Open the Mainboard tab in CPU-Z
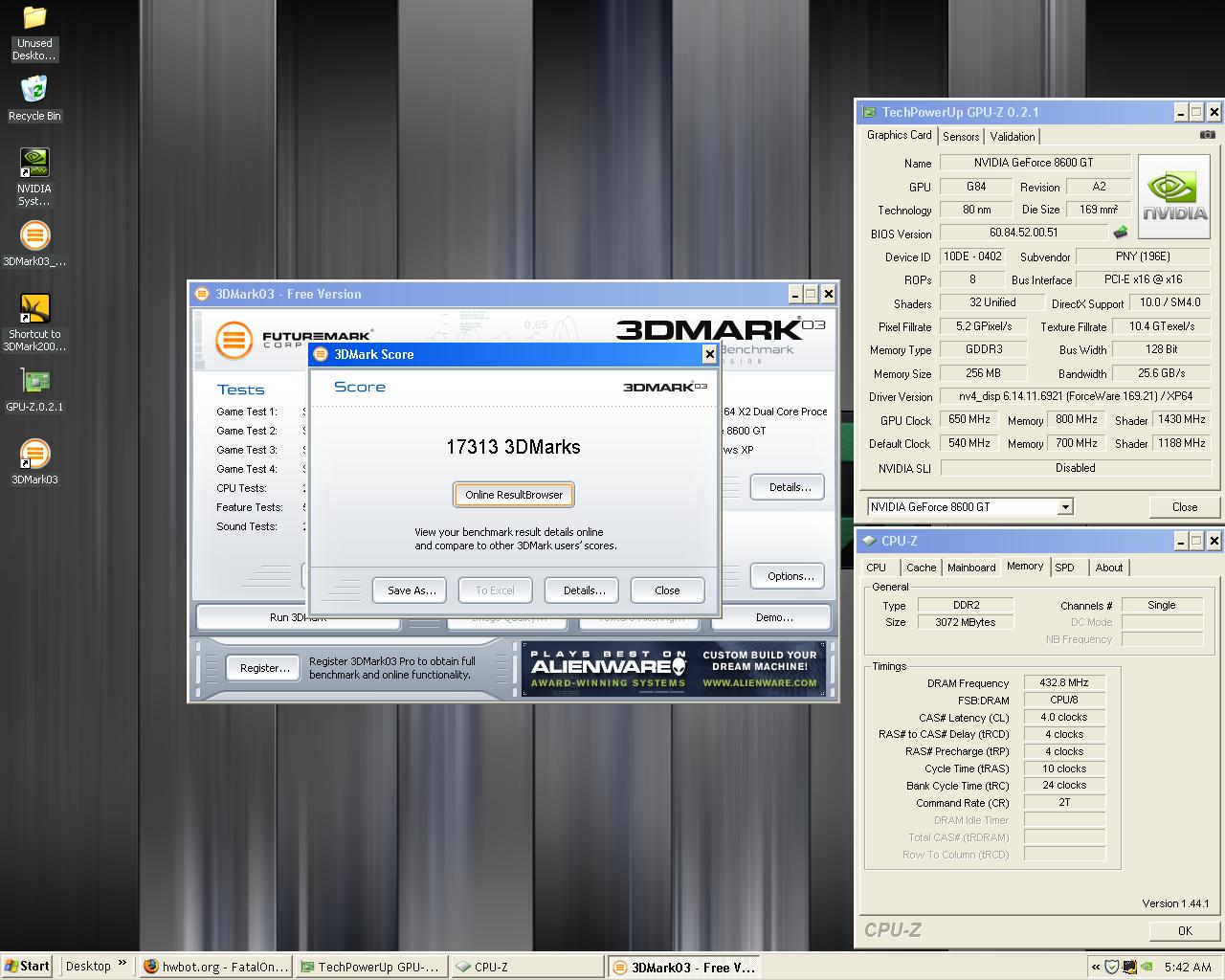 (971, 568)
